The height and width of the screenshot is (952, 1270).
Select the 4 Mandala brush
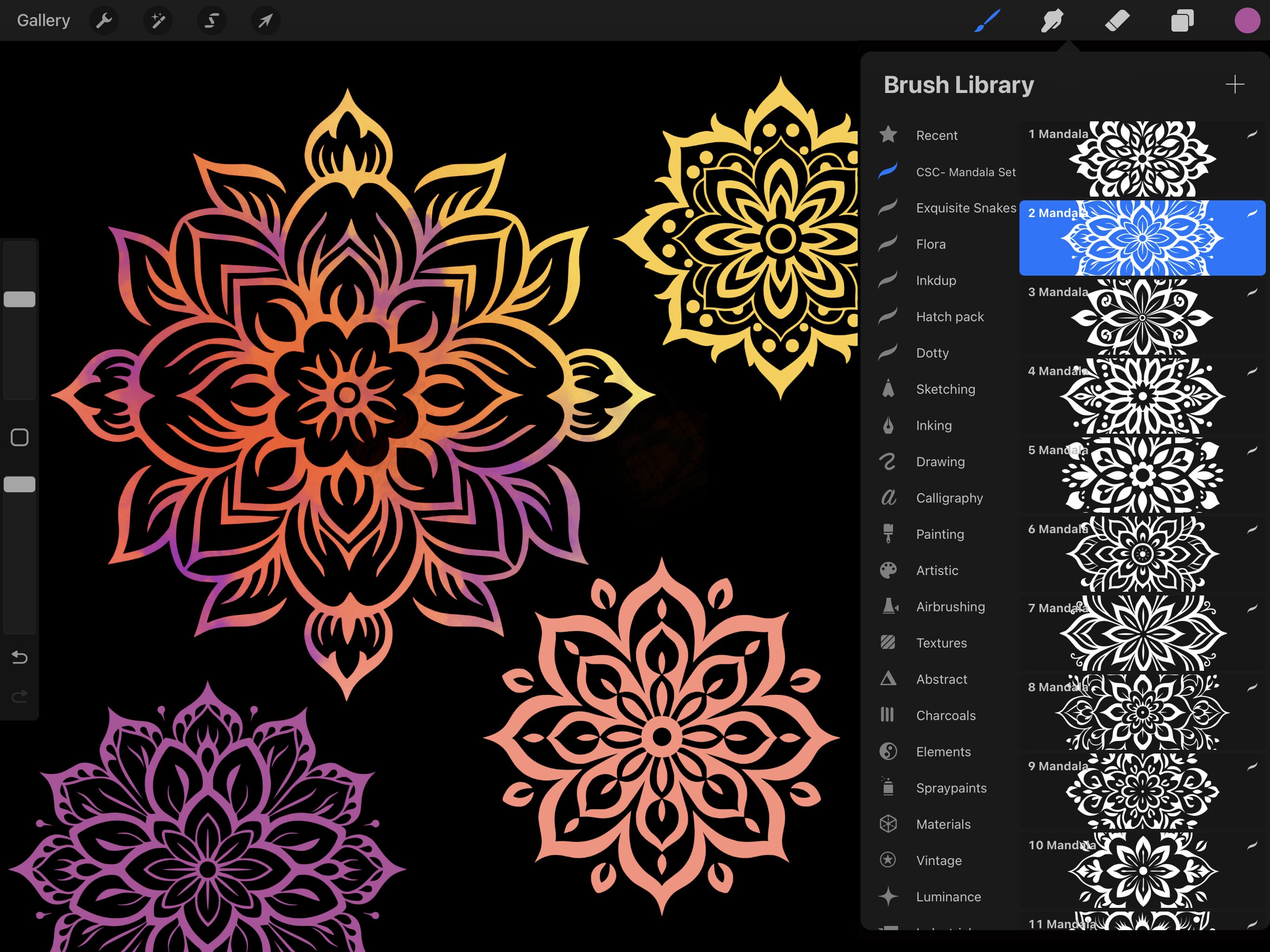pos(1143,396)
